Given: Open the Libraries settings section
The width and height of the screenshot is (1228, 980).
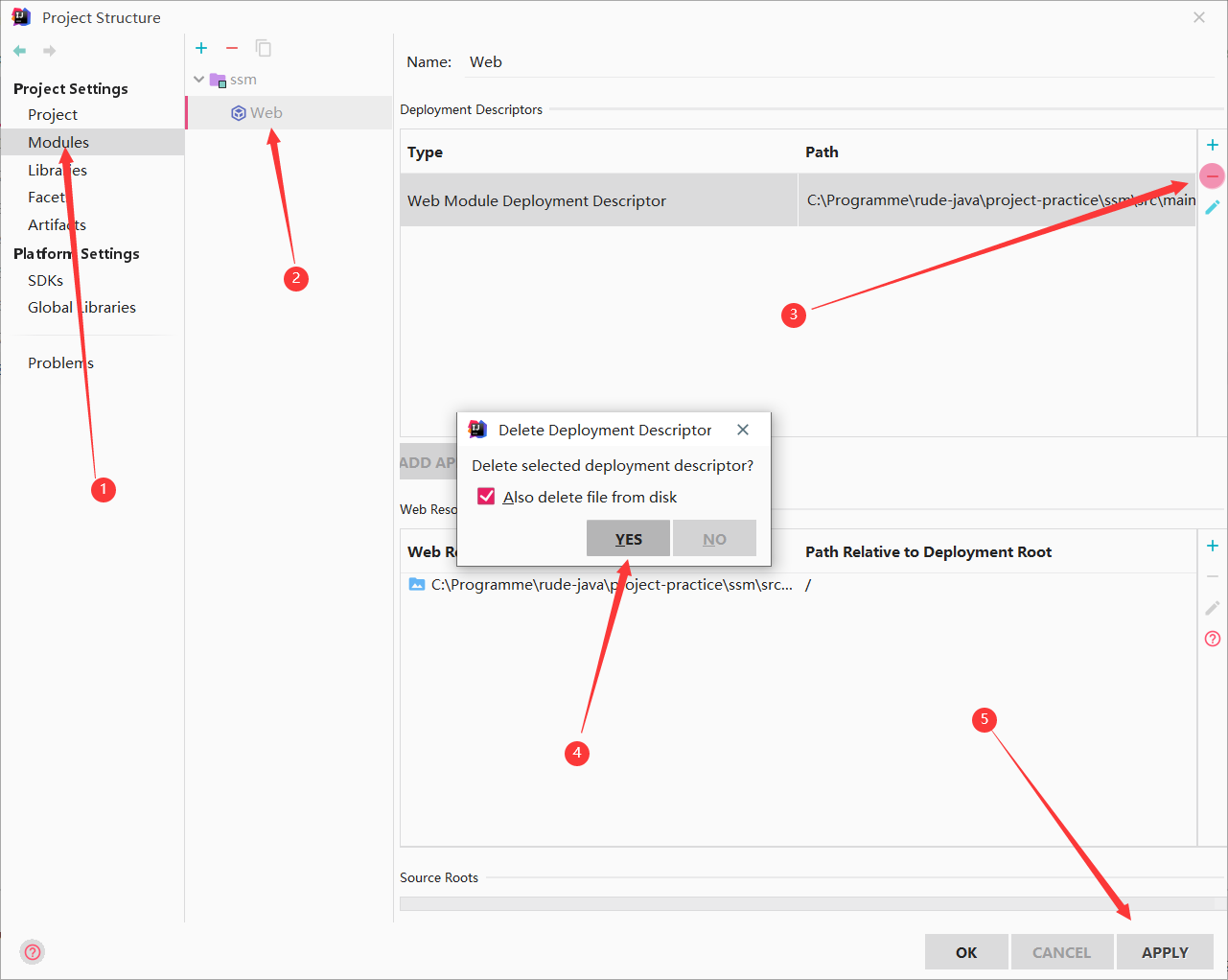Looking at the screenshot, I should point(58,170).
